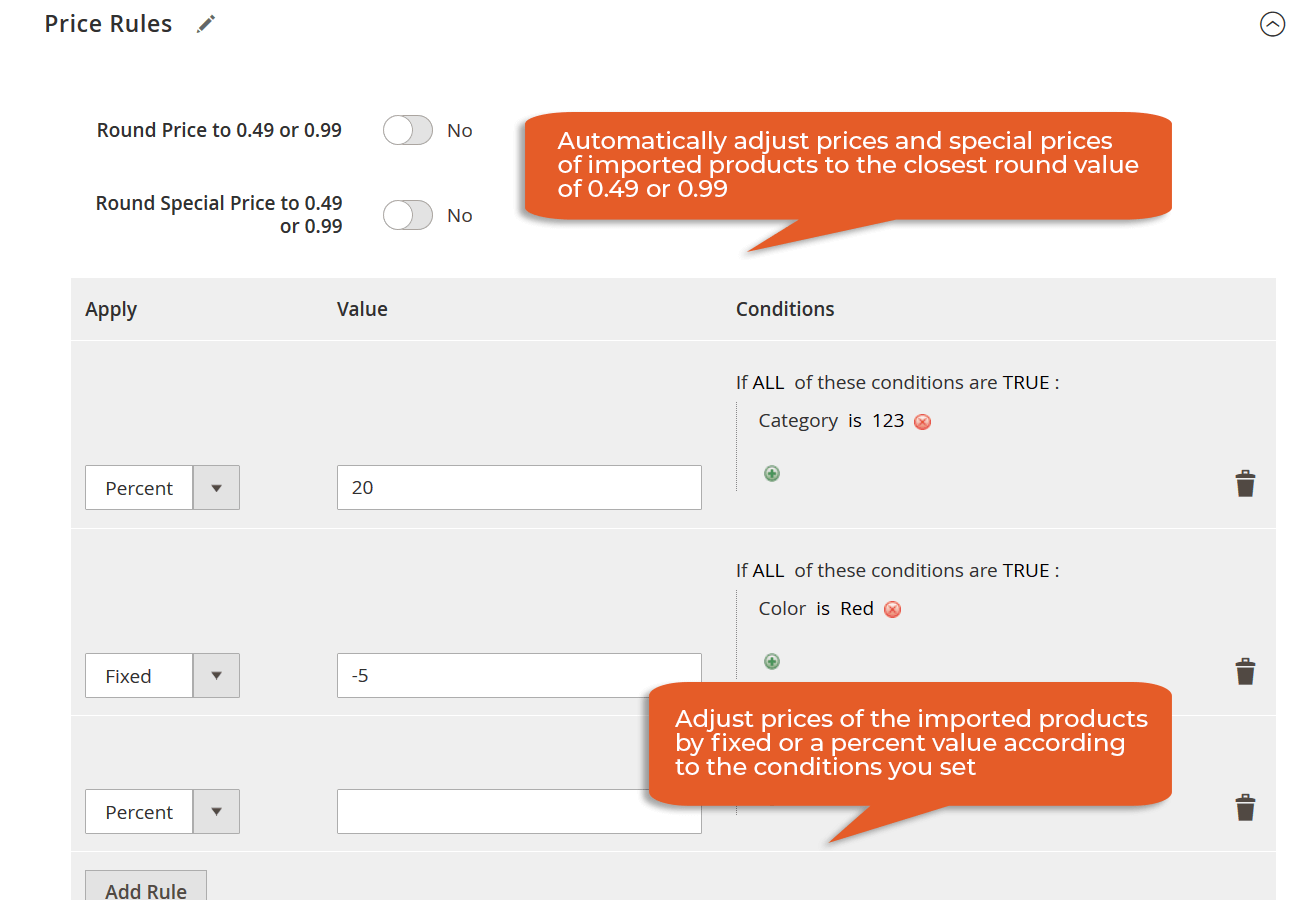Delete the first price rule with trash icon

[x=1245, y=484]
